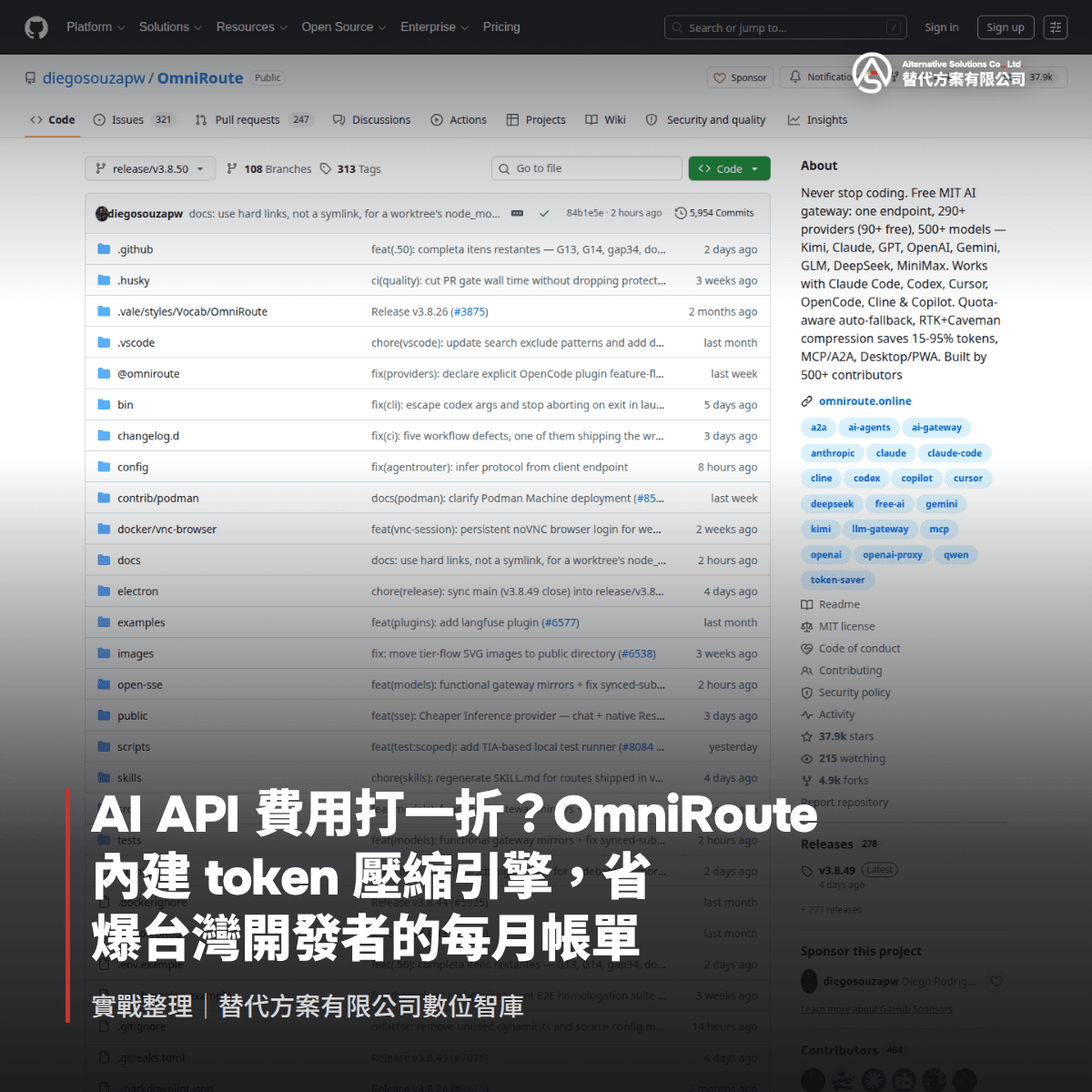Open the appearance settings icon in header
The width and height of the screenshot is (1092, 1092).
(1056, 27)
